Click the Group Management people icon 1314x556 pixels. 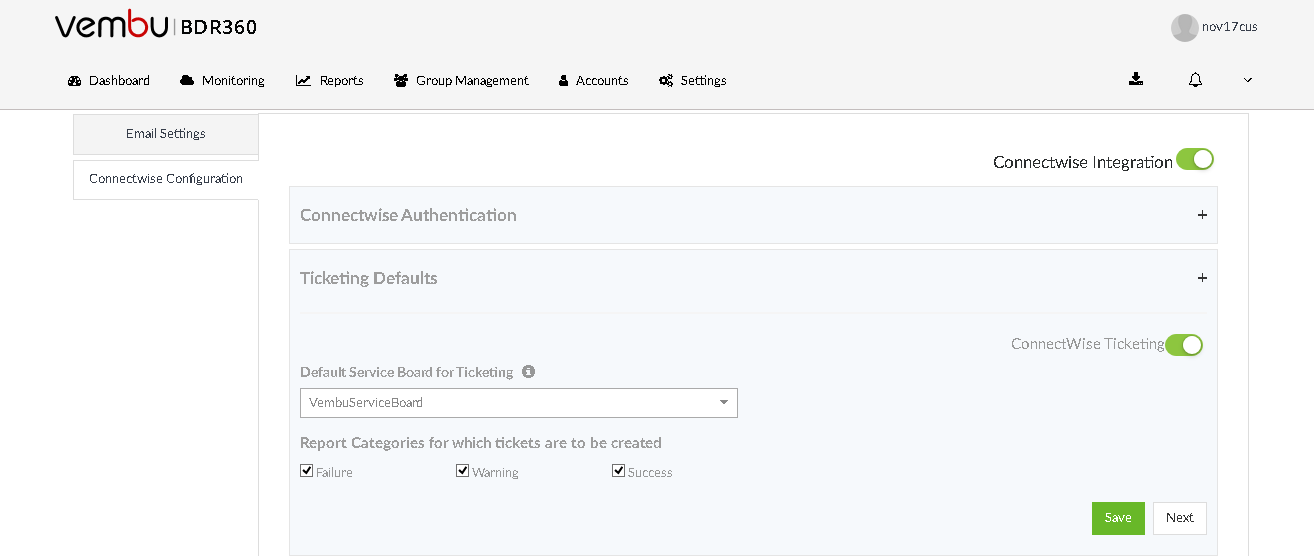pos(401,81)
